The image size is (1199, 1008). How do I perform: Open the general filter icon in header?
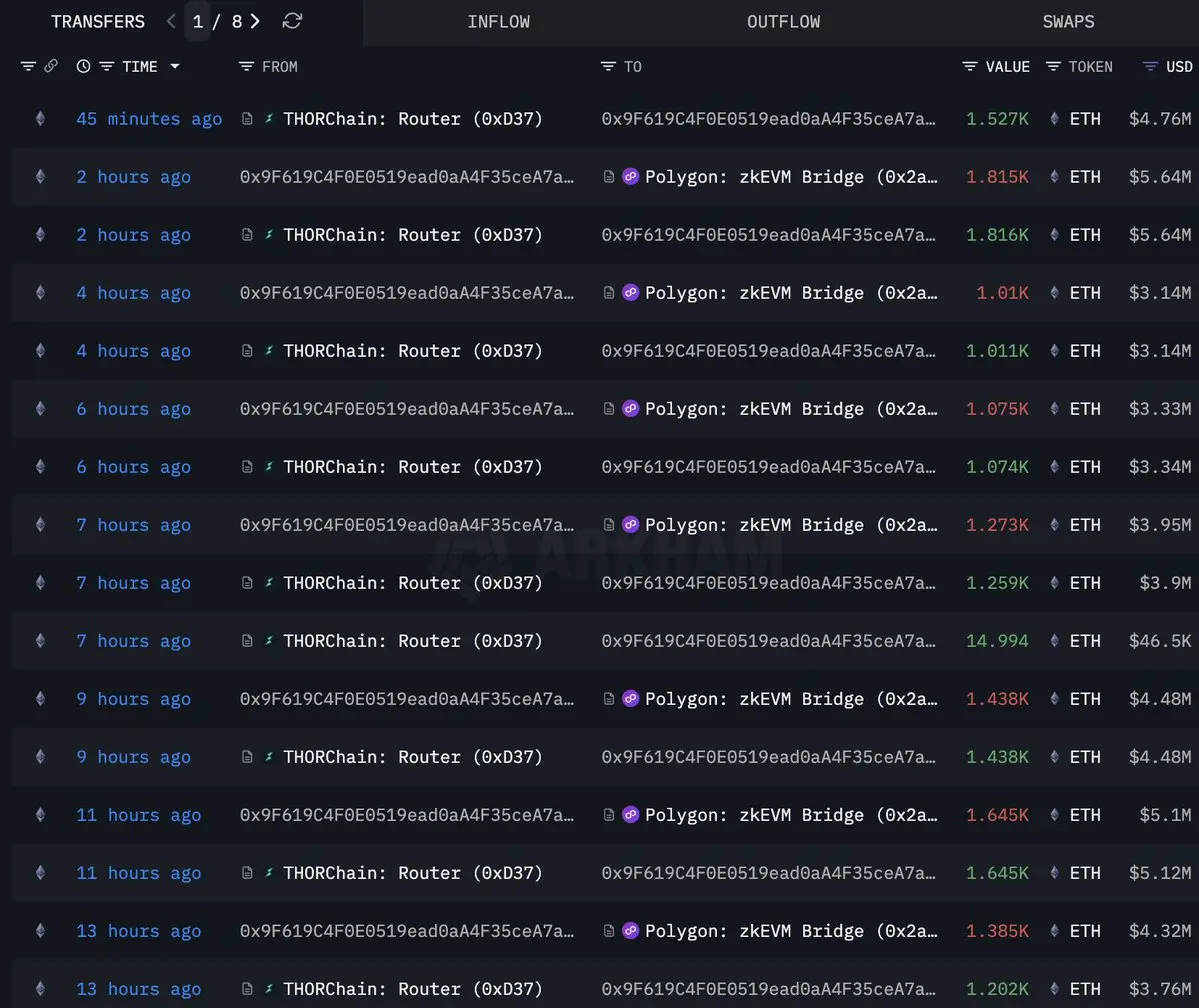click(28, 67)
